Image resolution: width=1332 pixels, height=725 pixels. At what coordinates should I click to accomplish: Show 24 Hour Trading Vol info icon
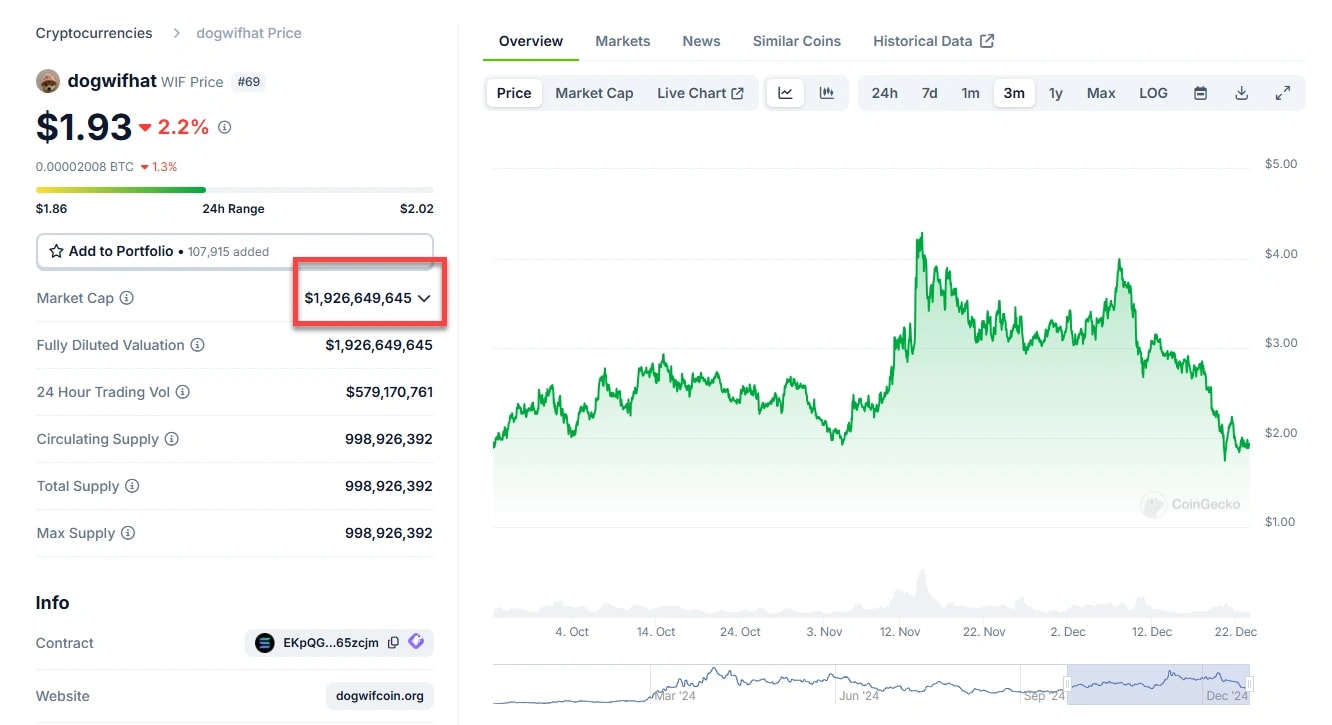click(183, 392)
